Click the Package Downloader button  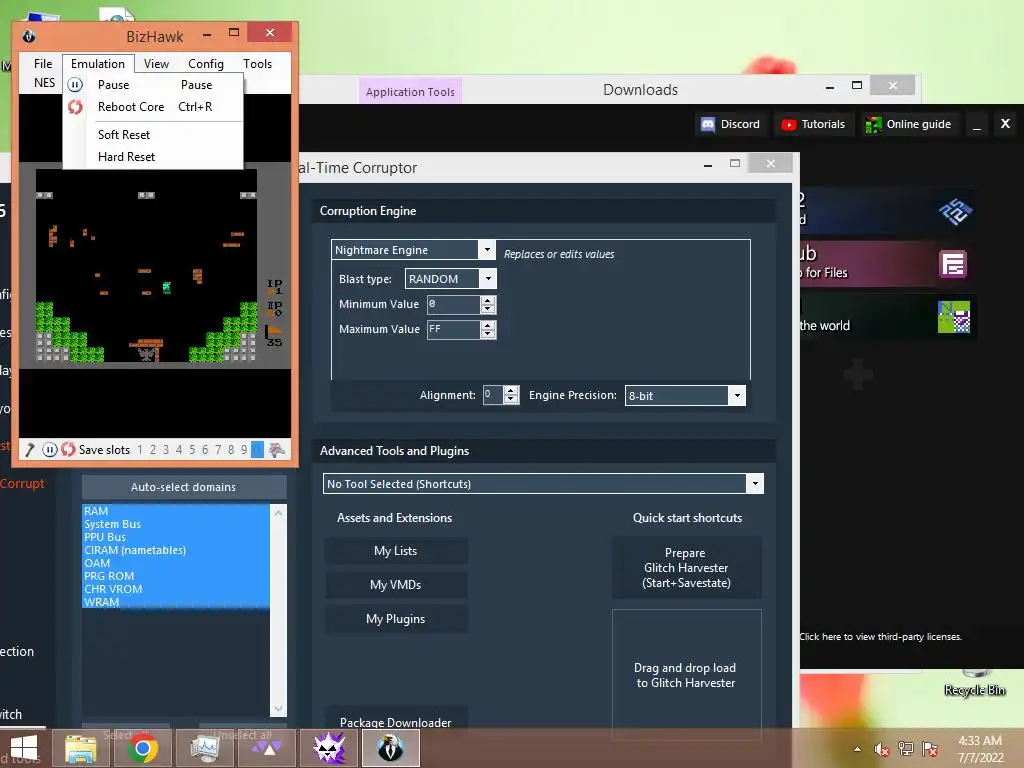(x=396, y=720)
